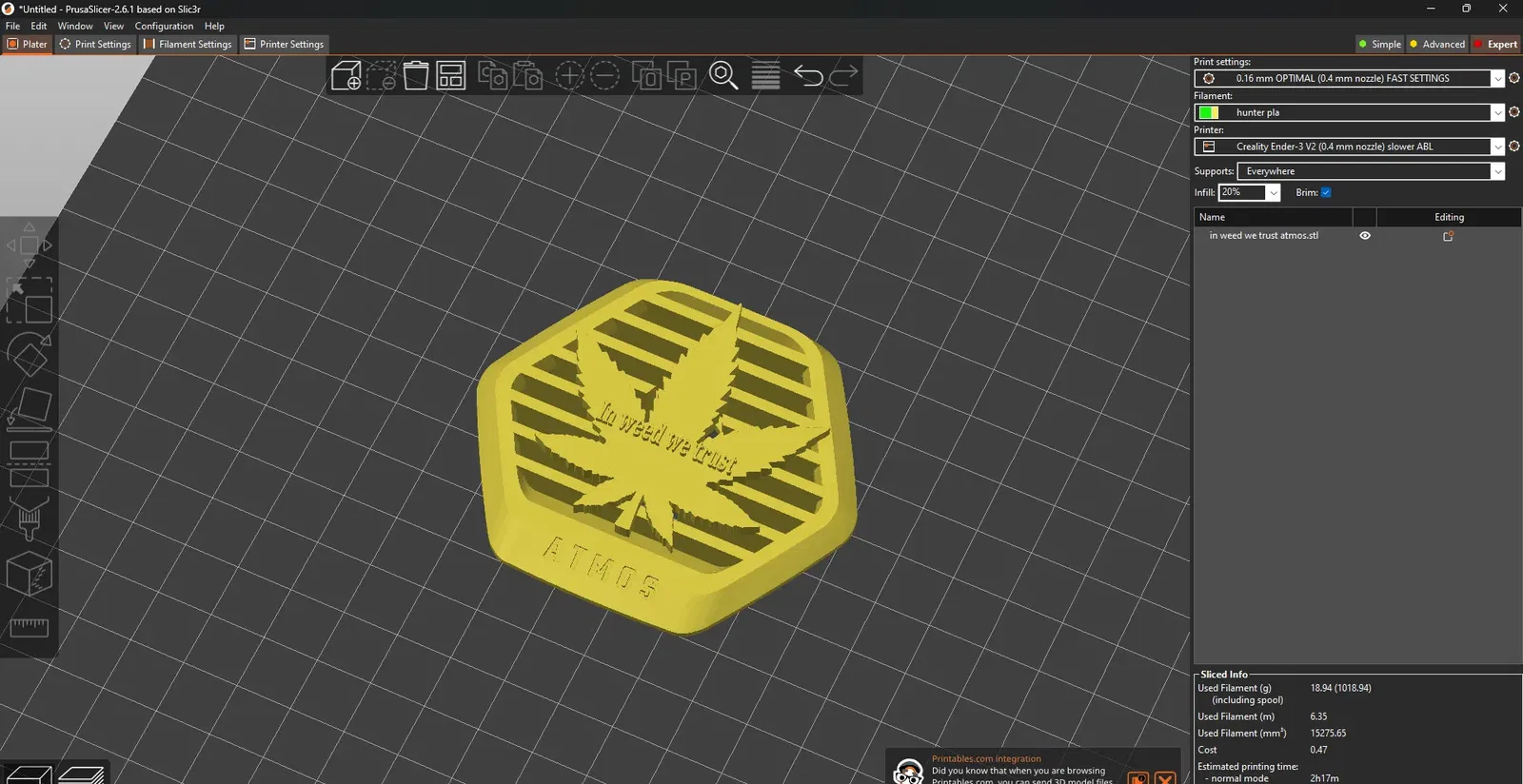Arrange objects on the bed
This screenshot has height=784, width=1523.
pos(450,75)
